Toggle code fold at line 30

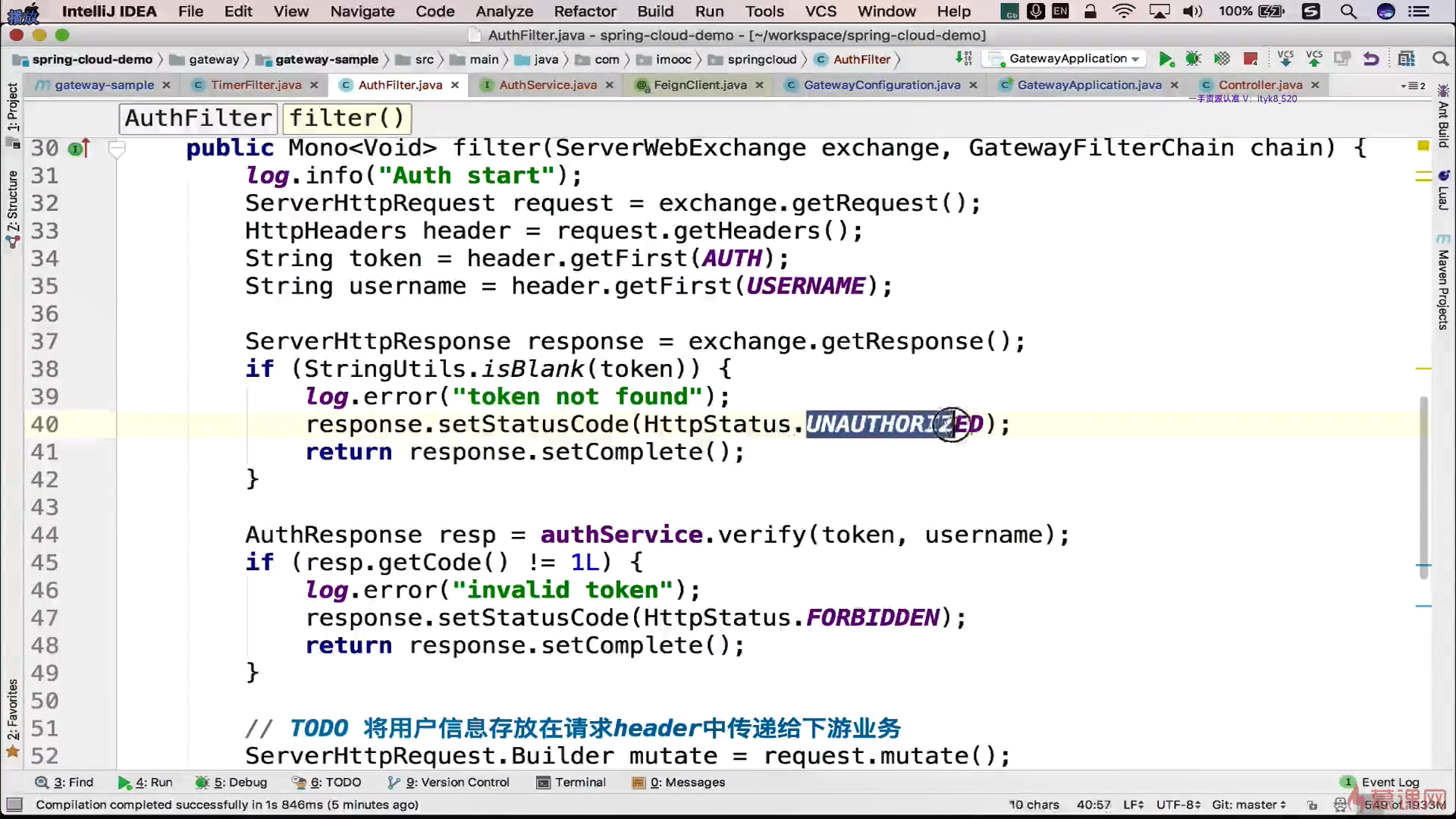[x=117, y=149]
